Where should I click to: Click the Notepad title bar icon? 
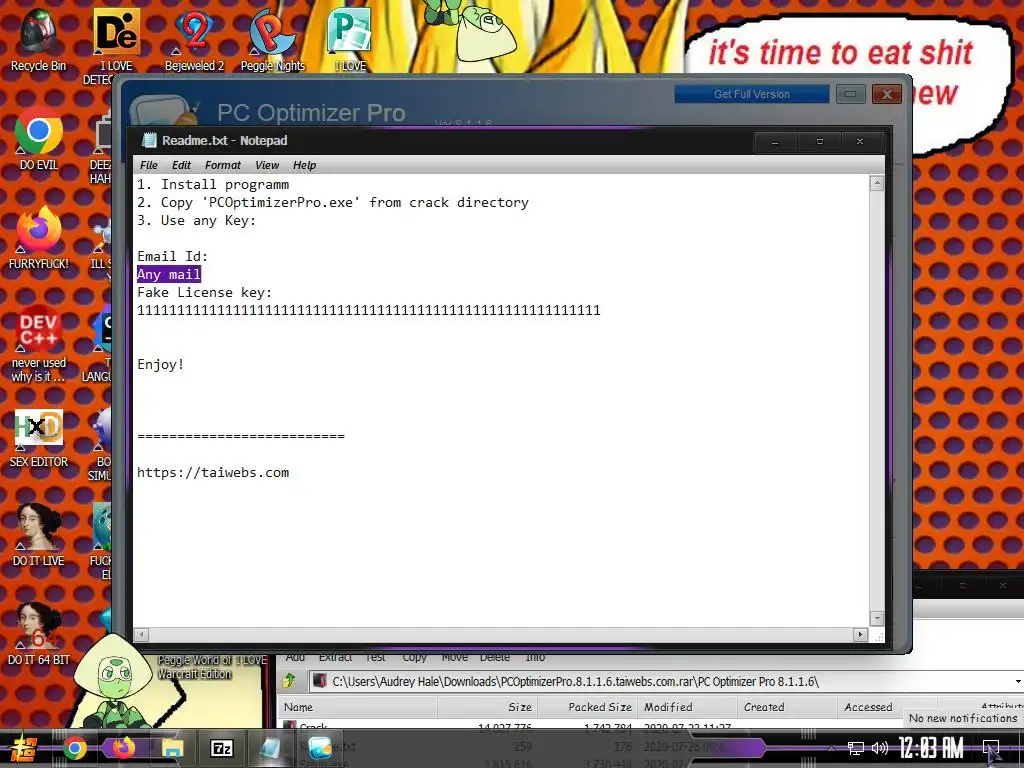click(x=150, y=140)
